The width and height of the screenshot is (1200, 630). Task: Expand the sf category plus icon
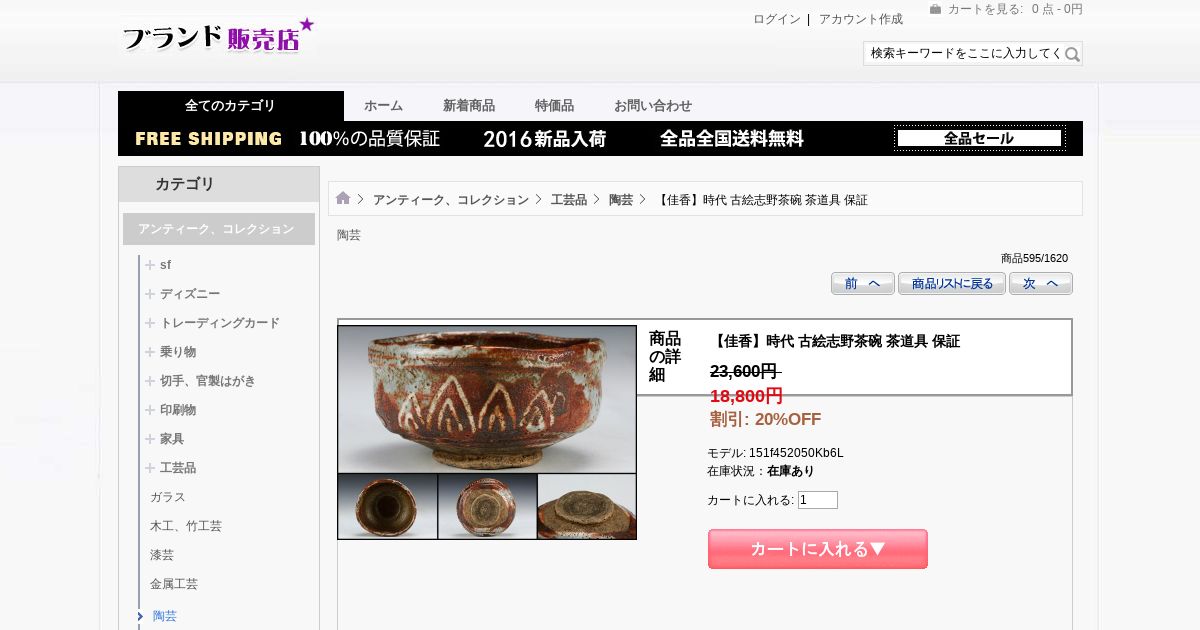(150, 265)
